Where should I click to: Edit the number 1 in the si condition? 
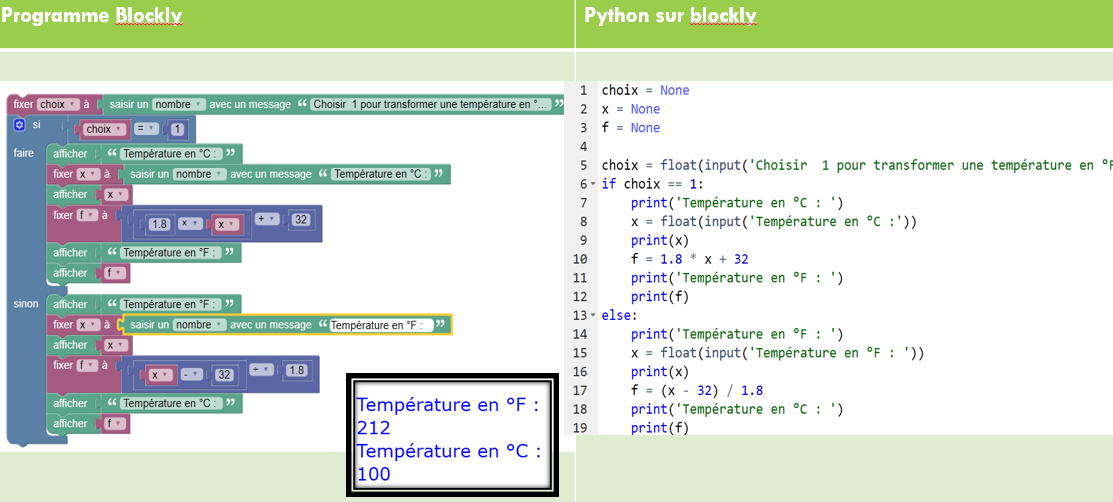177,129
